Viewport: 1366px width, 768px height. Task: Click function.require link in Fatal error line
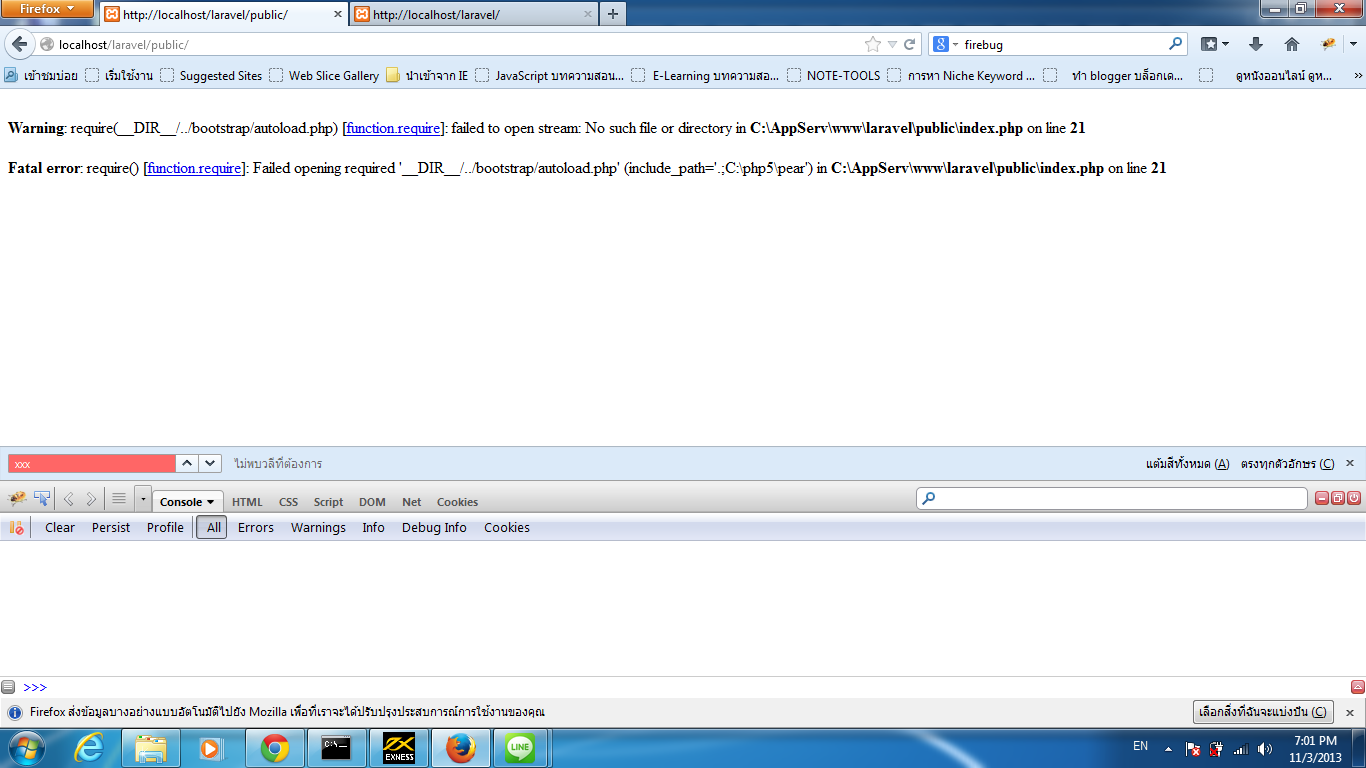[x=194, y=168]
